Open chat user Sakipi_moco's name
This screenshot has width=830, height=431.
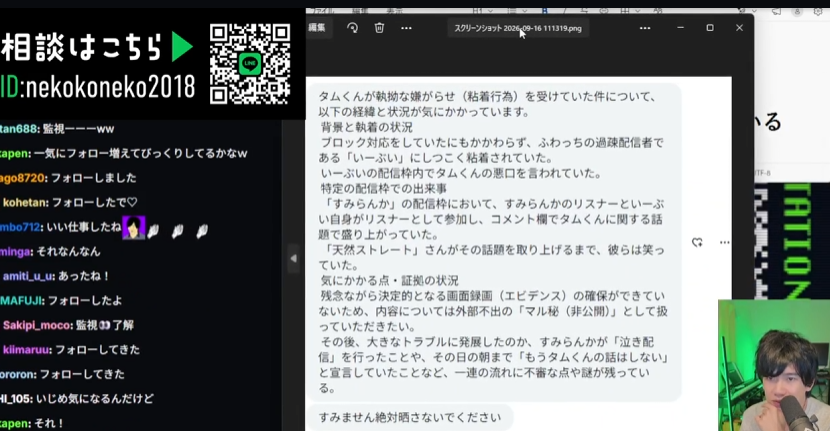pos(37,325)
